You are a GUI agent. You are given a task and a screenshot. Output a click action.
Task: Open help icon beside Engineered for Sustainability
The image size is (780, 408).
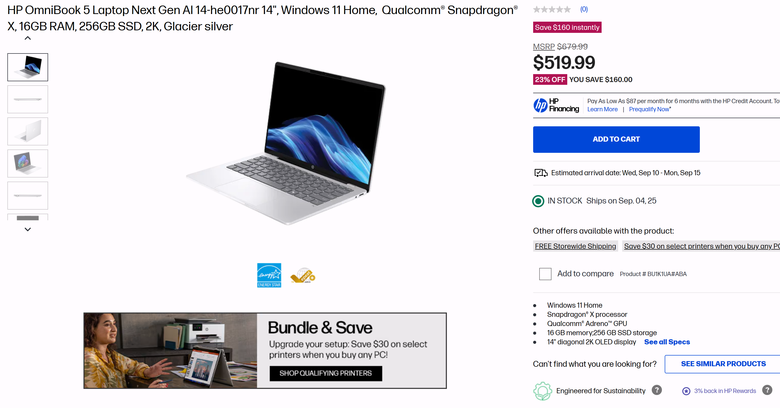[x=657, y=390]
